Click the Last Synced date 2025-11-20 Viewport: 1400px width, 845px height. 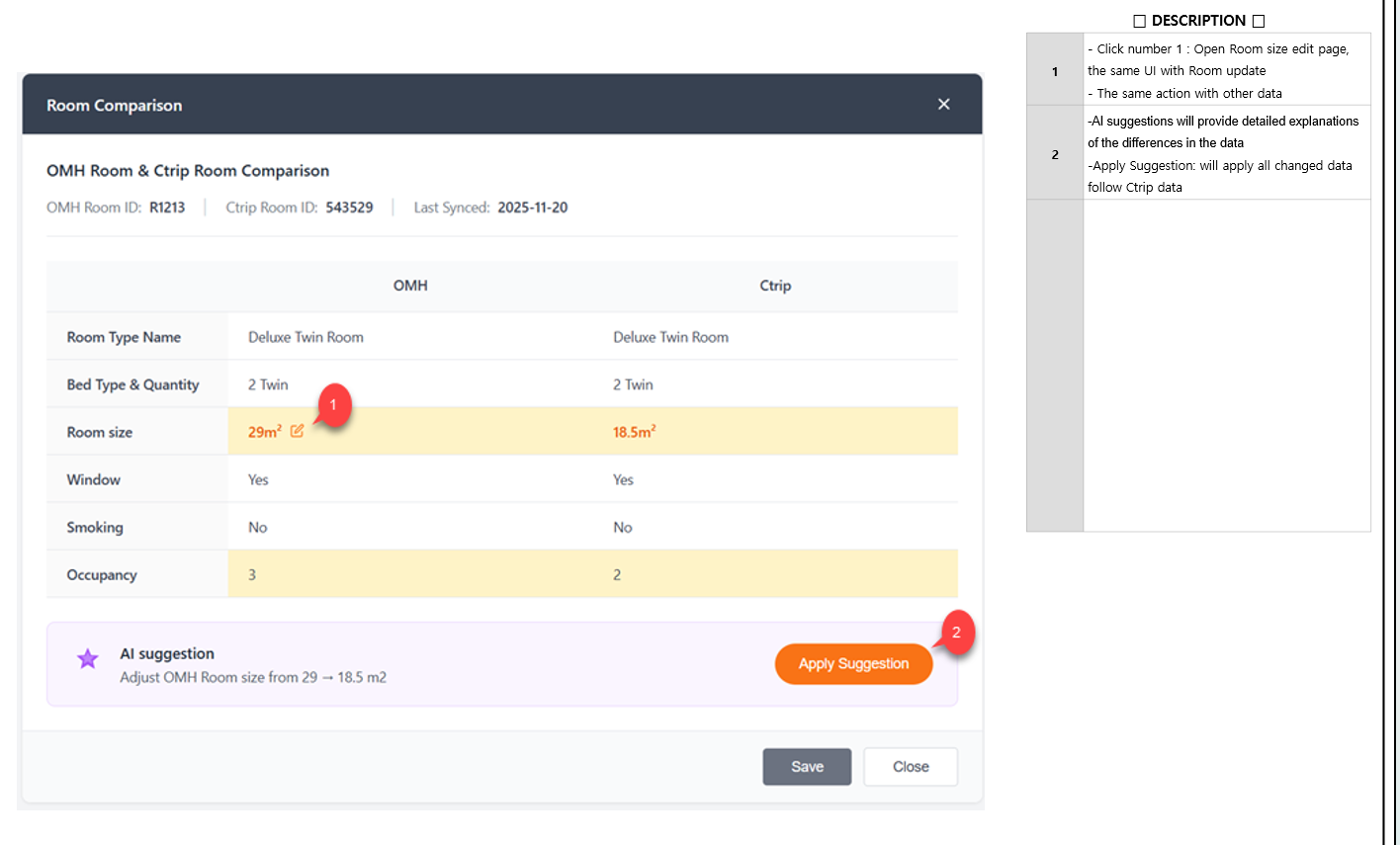click(532, 208)
